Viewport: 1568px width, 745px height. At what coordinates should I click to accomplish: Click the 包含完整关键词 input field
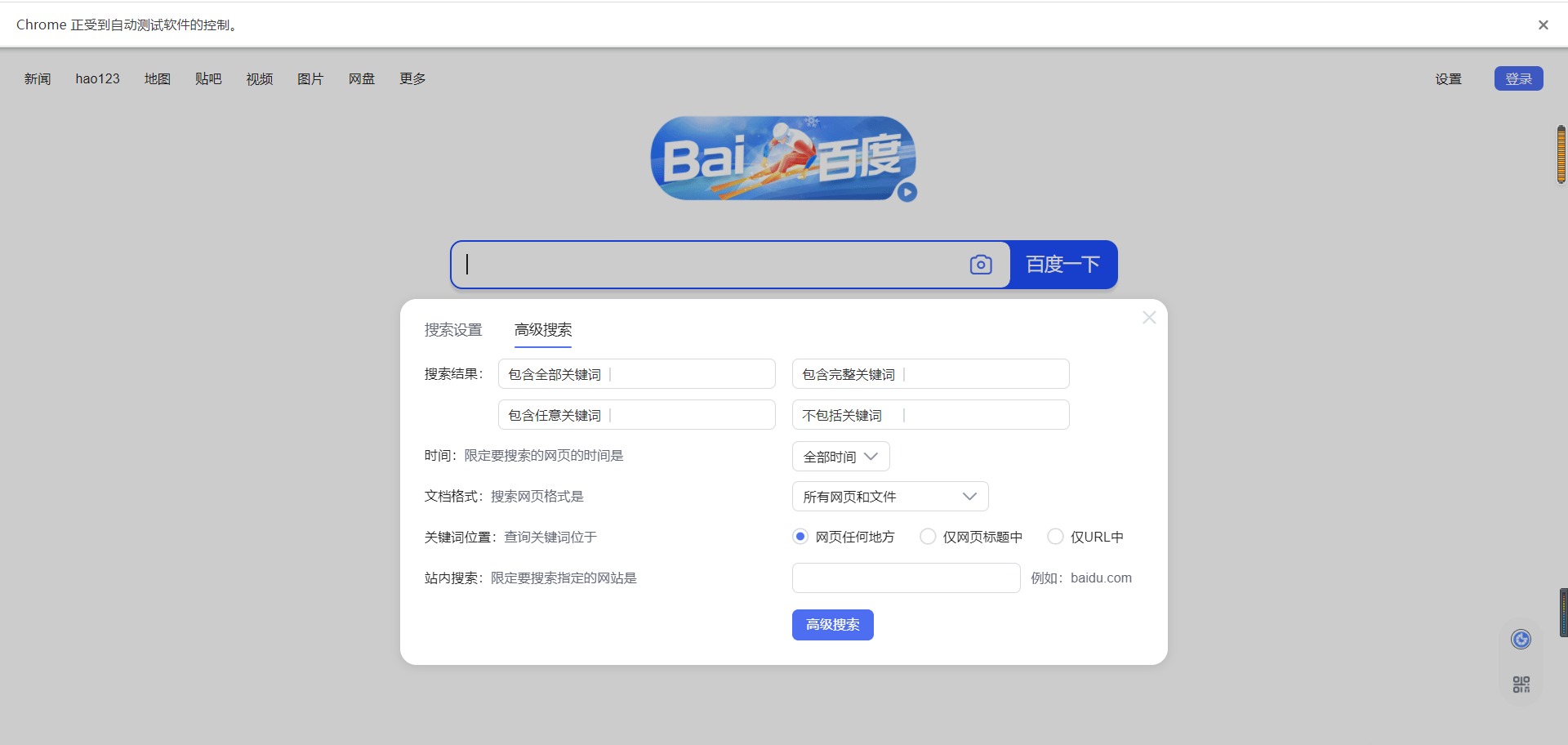[x=931, y=374]
